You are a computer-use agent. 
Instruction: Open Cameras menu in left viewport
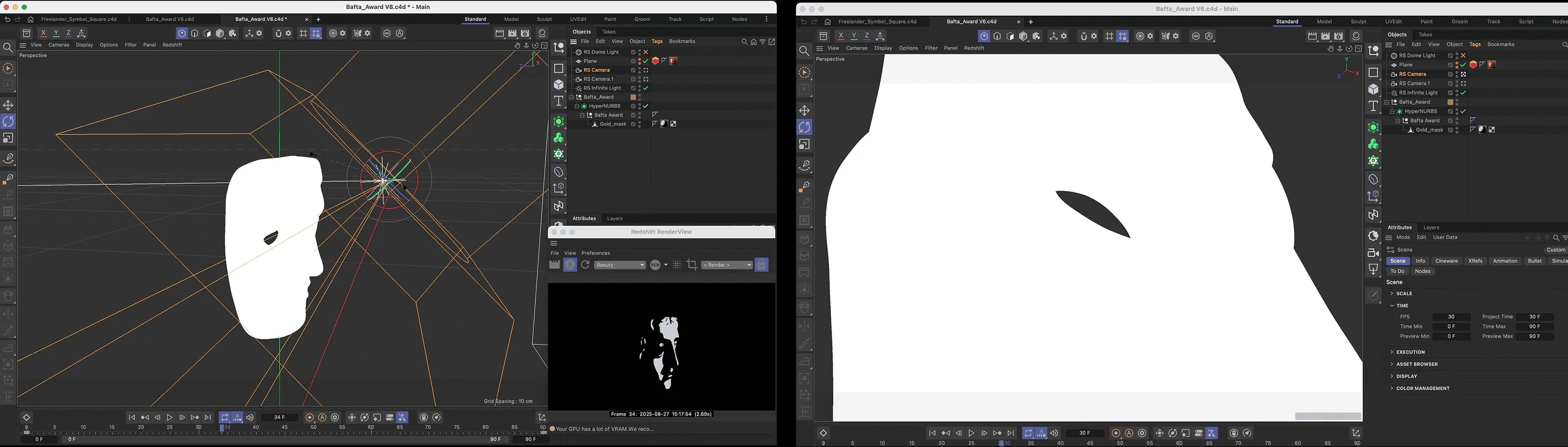tap(59, 45)
